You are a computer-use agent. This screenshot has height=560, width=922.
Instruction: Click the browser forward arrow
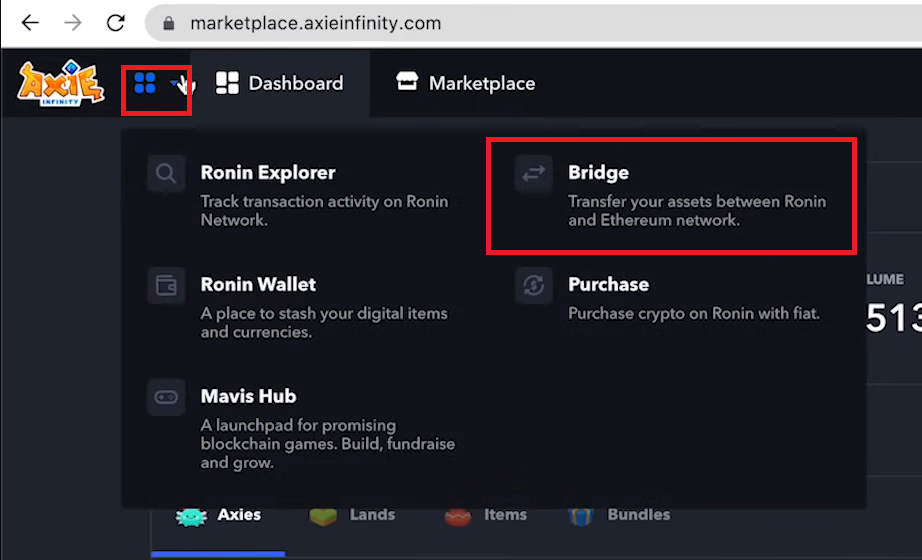click(x=73, y=23)
